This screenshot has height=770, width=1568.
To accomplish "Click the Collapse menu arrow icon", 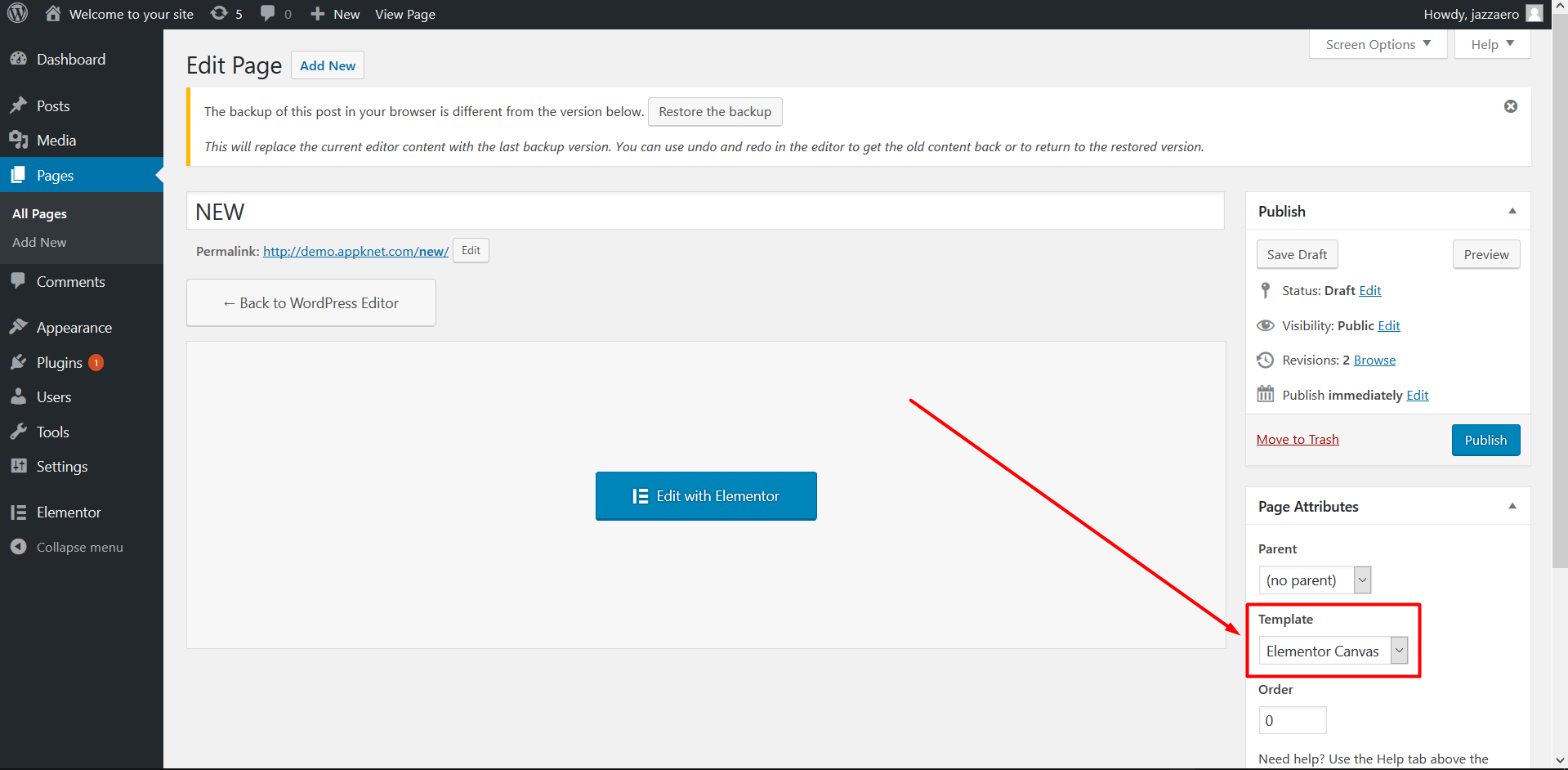I will point(19,547).
